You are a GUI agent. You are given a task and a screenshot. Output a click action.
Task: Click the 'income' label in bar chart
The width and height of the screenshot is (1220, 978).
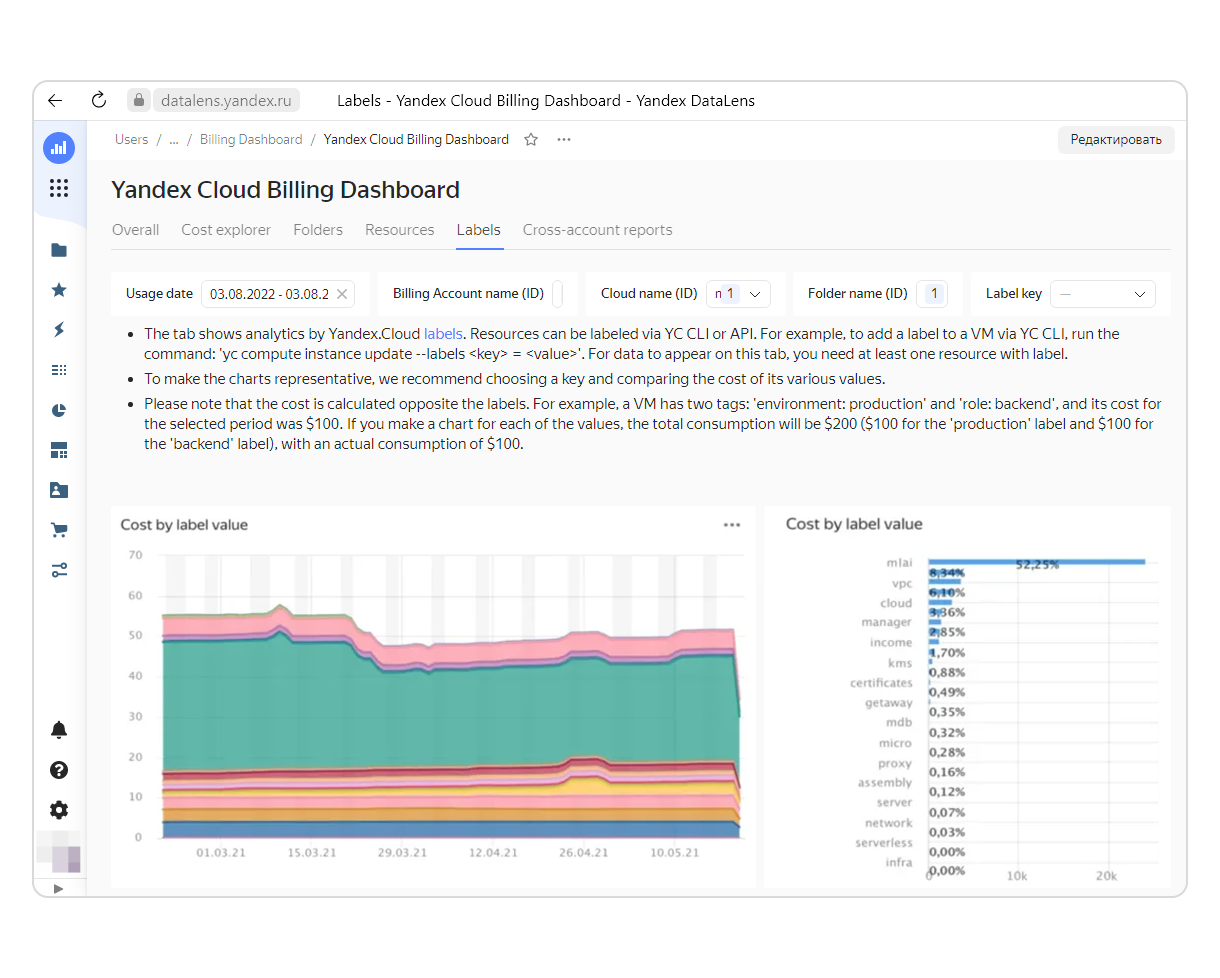(x=891, y=643)
